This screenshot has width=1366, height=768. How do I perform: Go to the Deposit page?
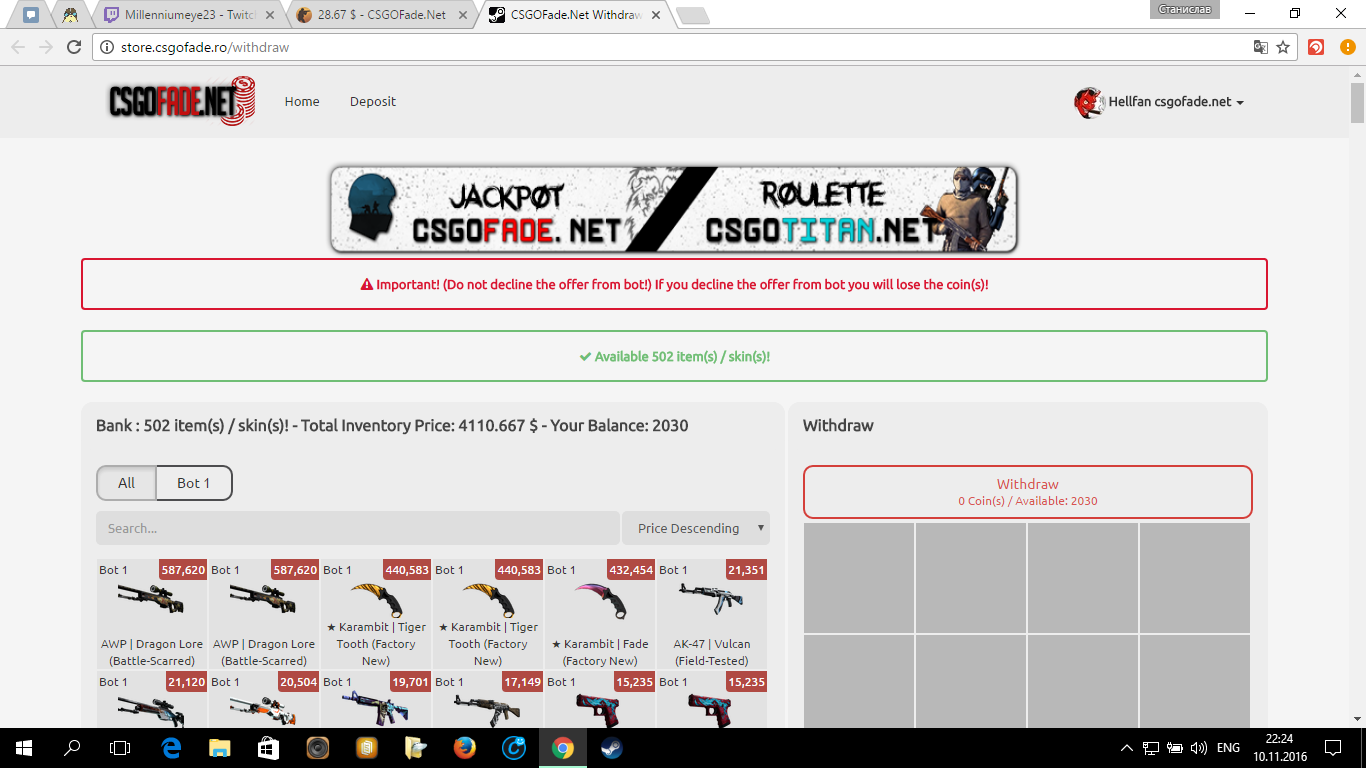(x=373, y=102)
